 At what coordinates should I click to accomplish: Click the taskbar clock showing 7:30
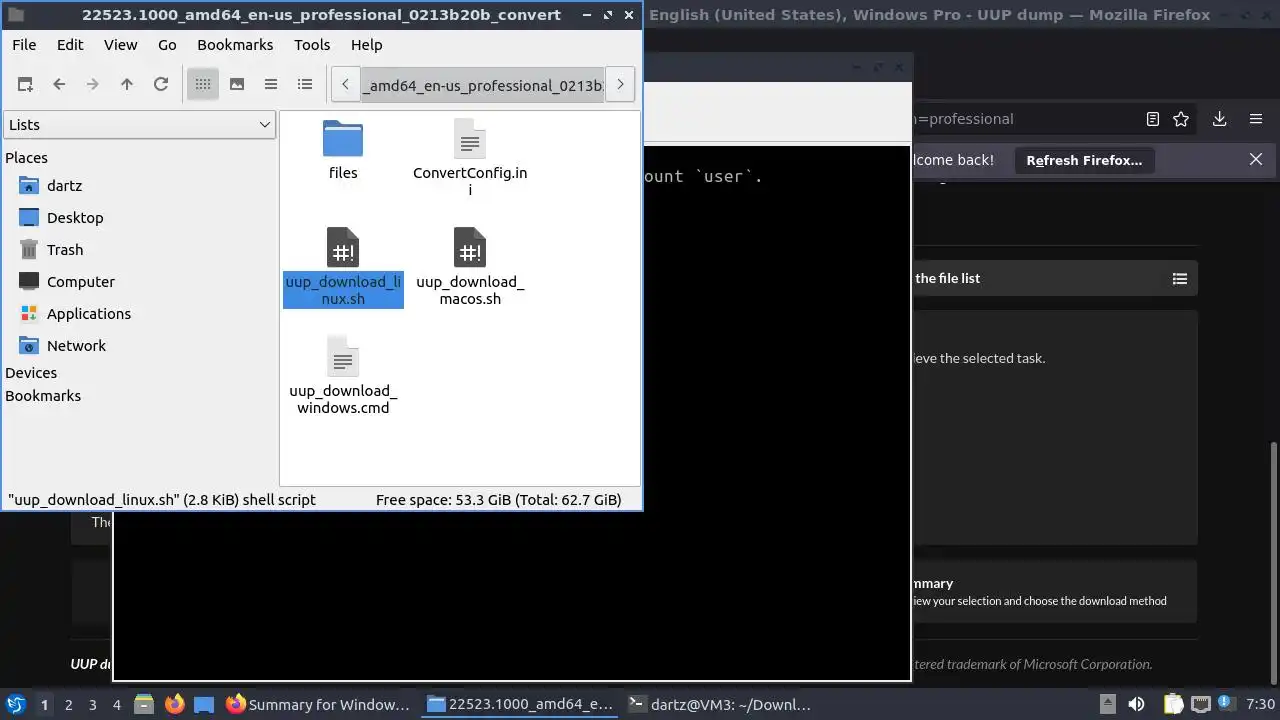pyautogui.click(x=1261, y=705)
